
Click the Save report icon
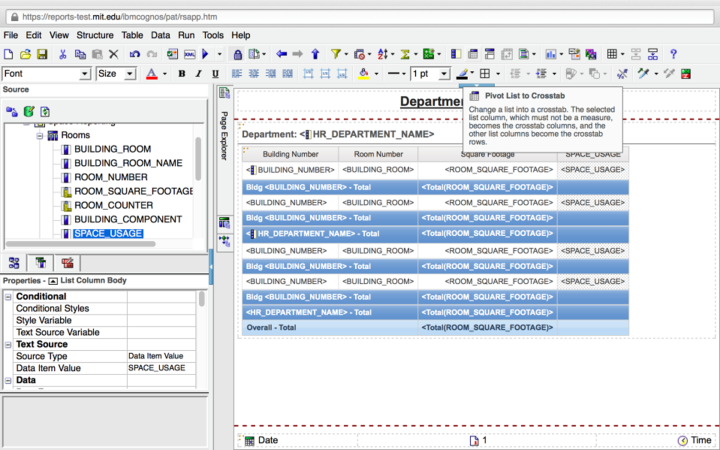coord(44,54)
